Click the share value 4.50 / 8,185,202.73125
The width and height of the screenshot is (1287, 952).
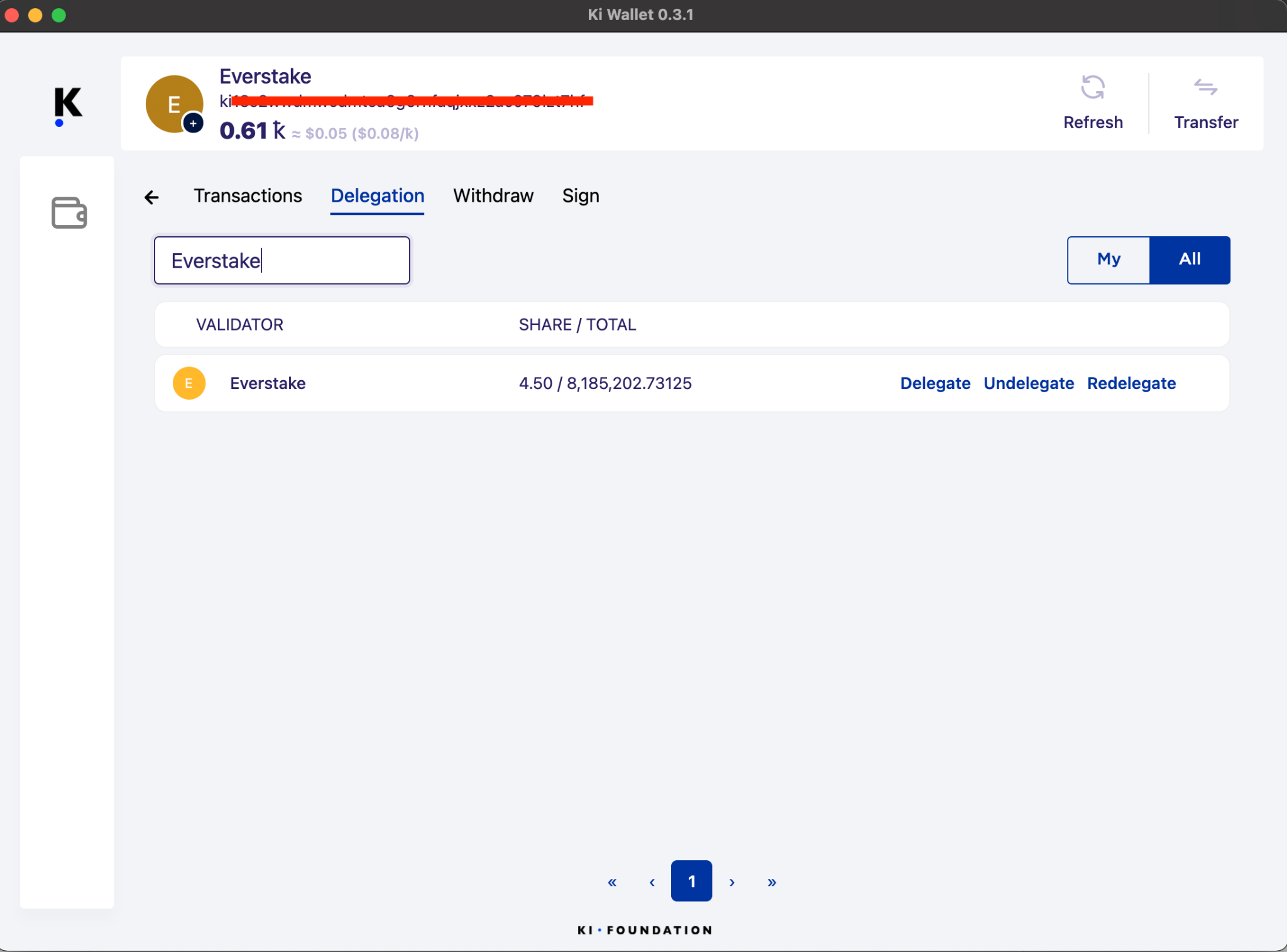605,383
